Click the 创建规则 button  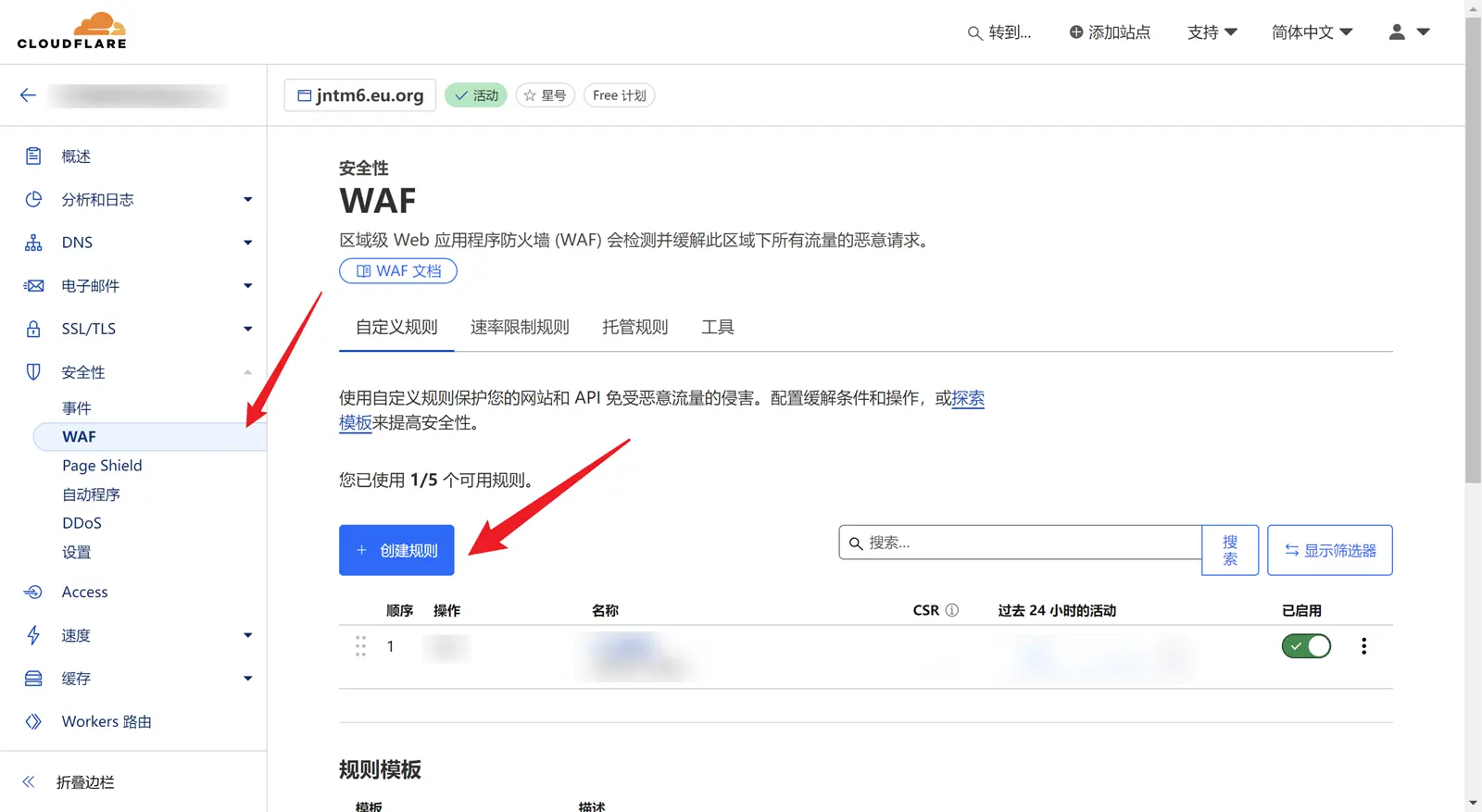click(396, 550)
